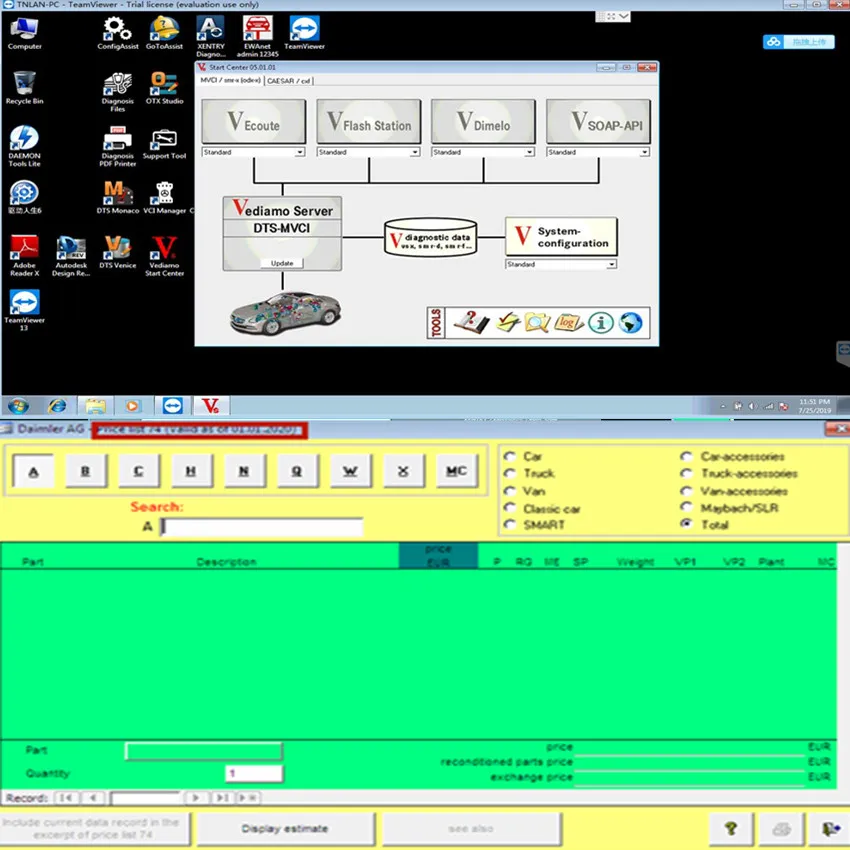Image resolution: width=850 pixels, height=850 pixels.
Task: Select the Adobe Reader X desktop icon
Action: click(x=24, y=256)
